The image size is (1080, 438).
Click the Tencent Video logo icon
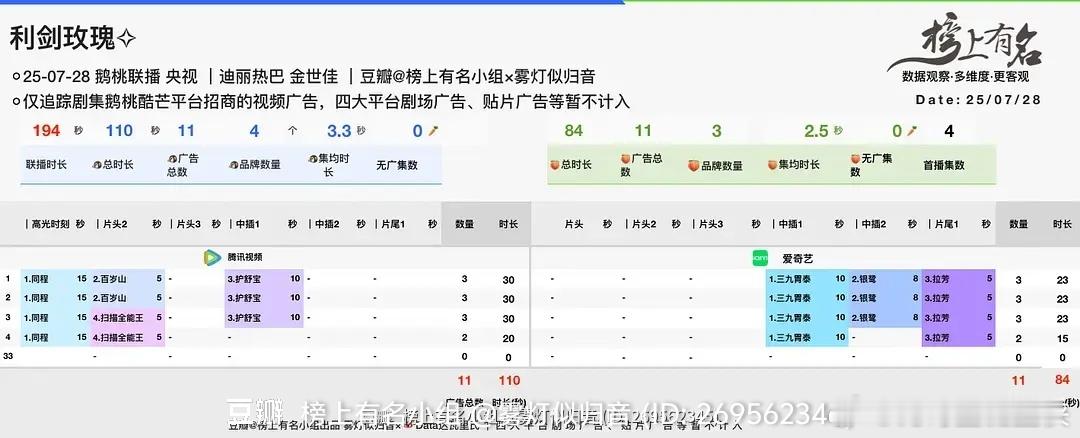click(212, 258)
